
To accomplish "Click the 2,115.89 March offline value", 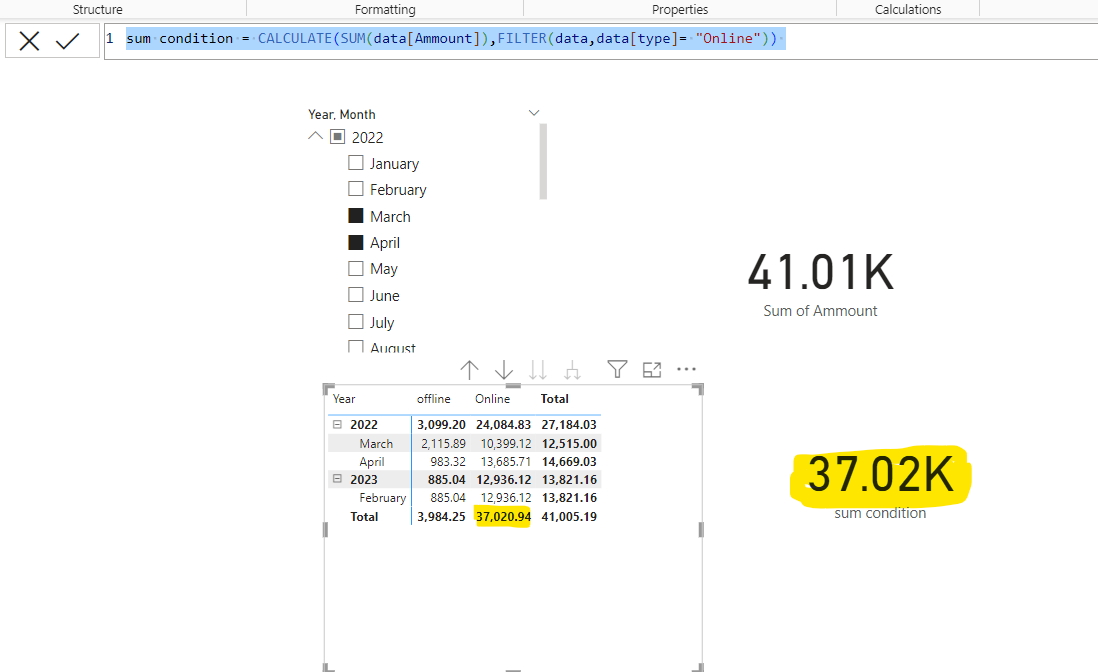I will pyautogui.click(x=443, y=443).
